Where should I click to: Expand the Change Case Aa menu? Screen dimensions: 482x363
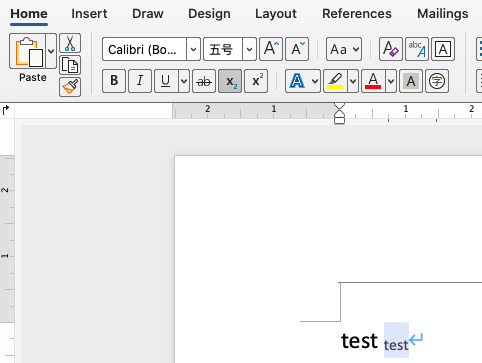tap(344, 49)
